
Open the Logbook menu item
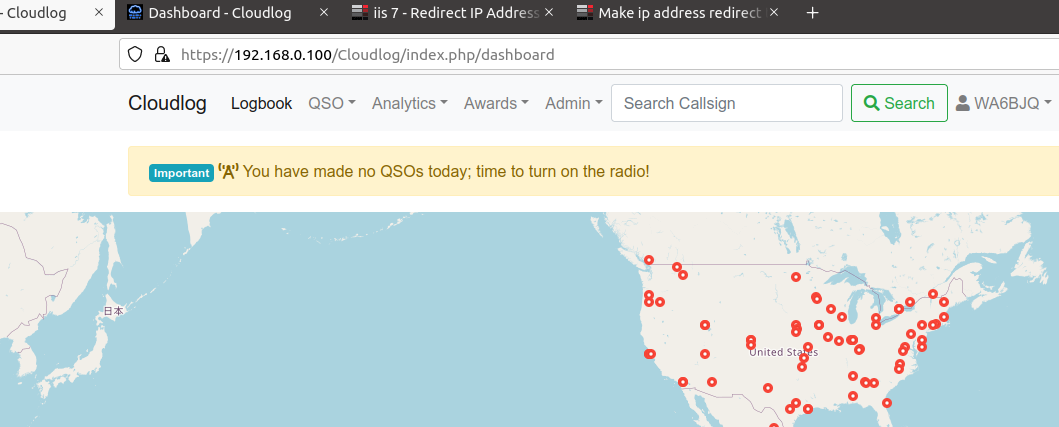pyautogui.click(x=261, y=103)
